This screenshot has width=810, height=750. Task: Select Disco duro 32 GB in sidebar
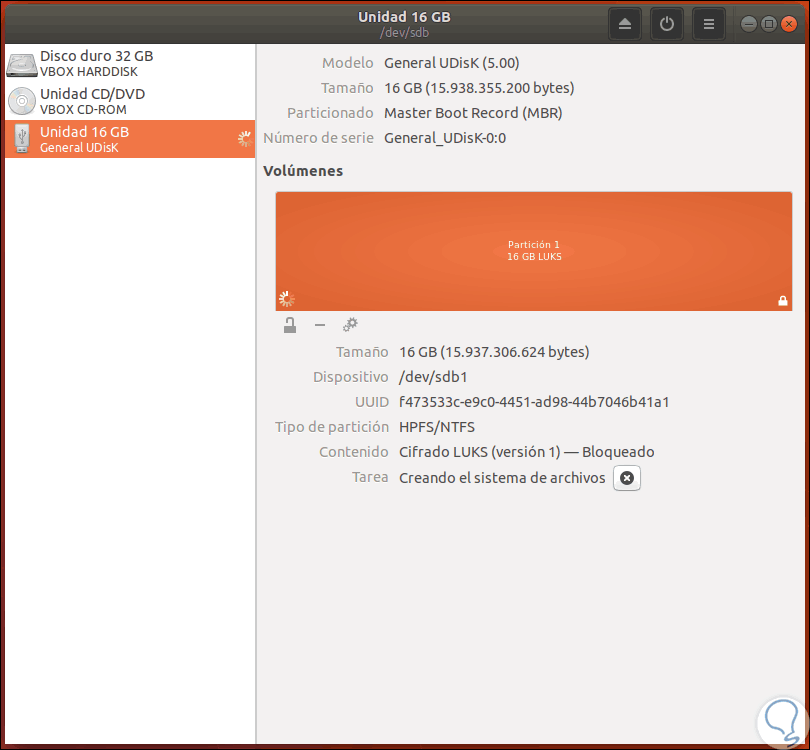[x=130, y=63]
